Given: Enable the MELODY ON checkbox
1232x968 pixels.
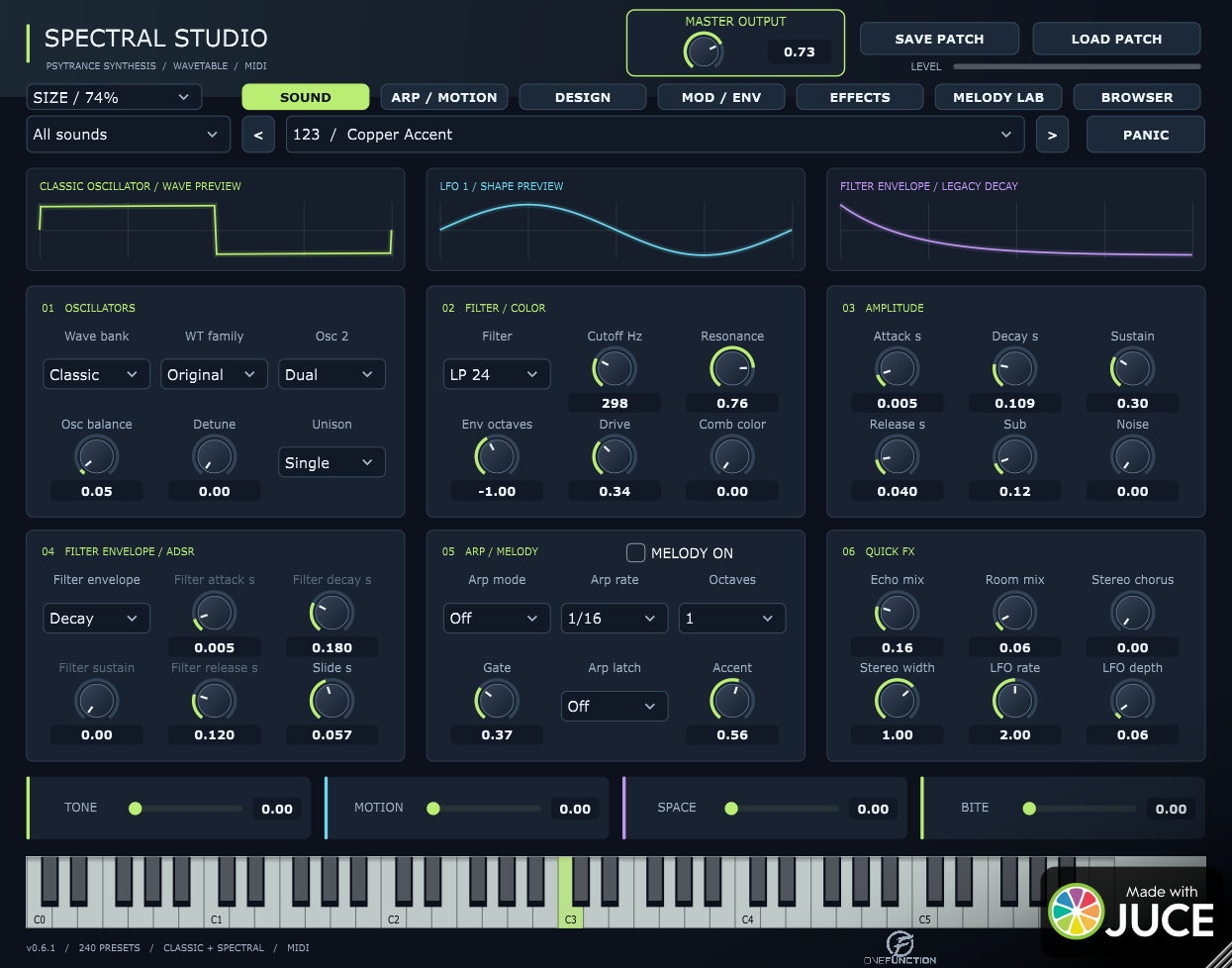Looking at the screenshot, I should pos(636,552).
